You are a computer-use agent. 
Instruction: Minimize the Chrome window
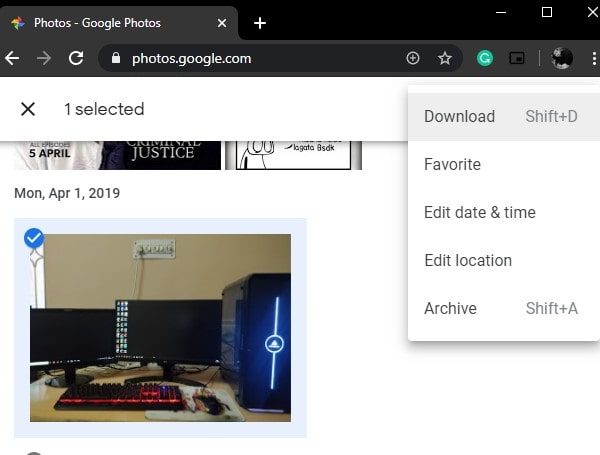(501, 12)
